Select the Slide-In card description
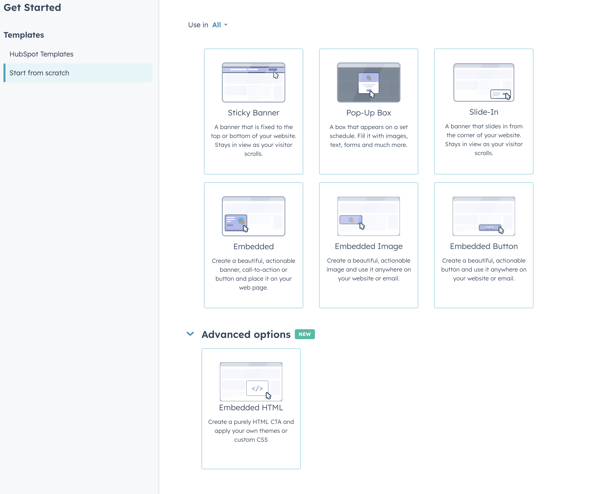Screen dimensions: 598x494 (x=484, y=140)
